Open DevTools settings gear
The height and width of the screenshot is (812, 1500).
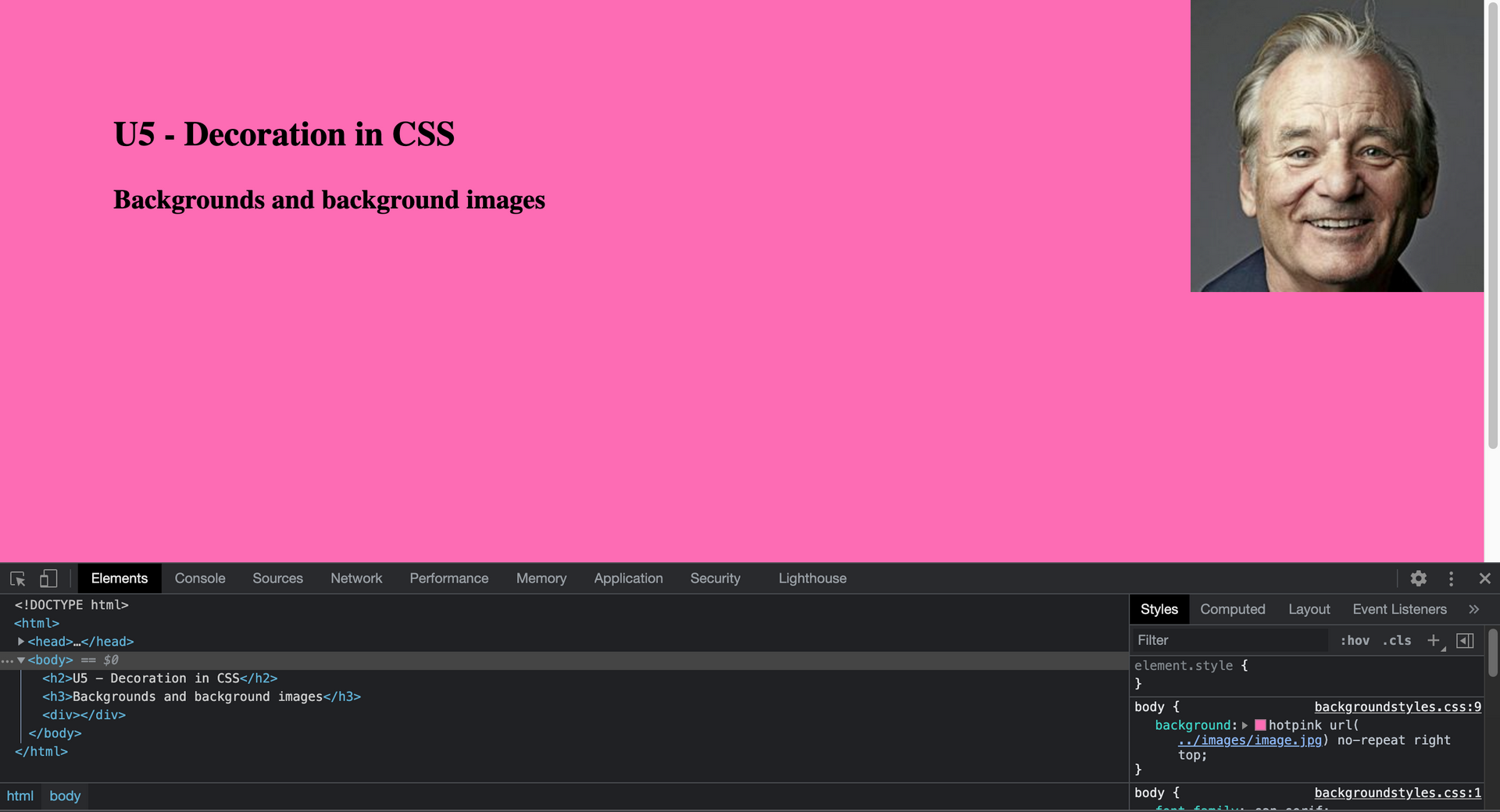[1419, 579]
